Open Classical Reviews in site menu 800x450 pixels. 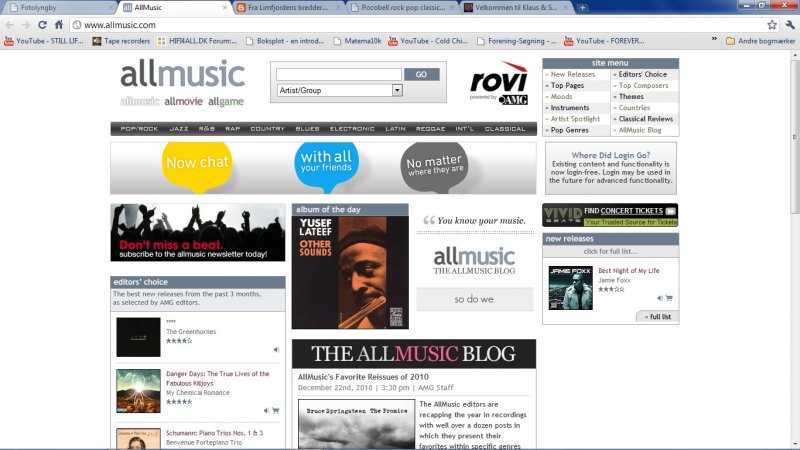[645, 119]
